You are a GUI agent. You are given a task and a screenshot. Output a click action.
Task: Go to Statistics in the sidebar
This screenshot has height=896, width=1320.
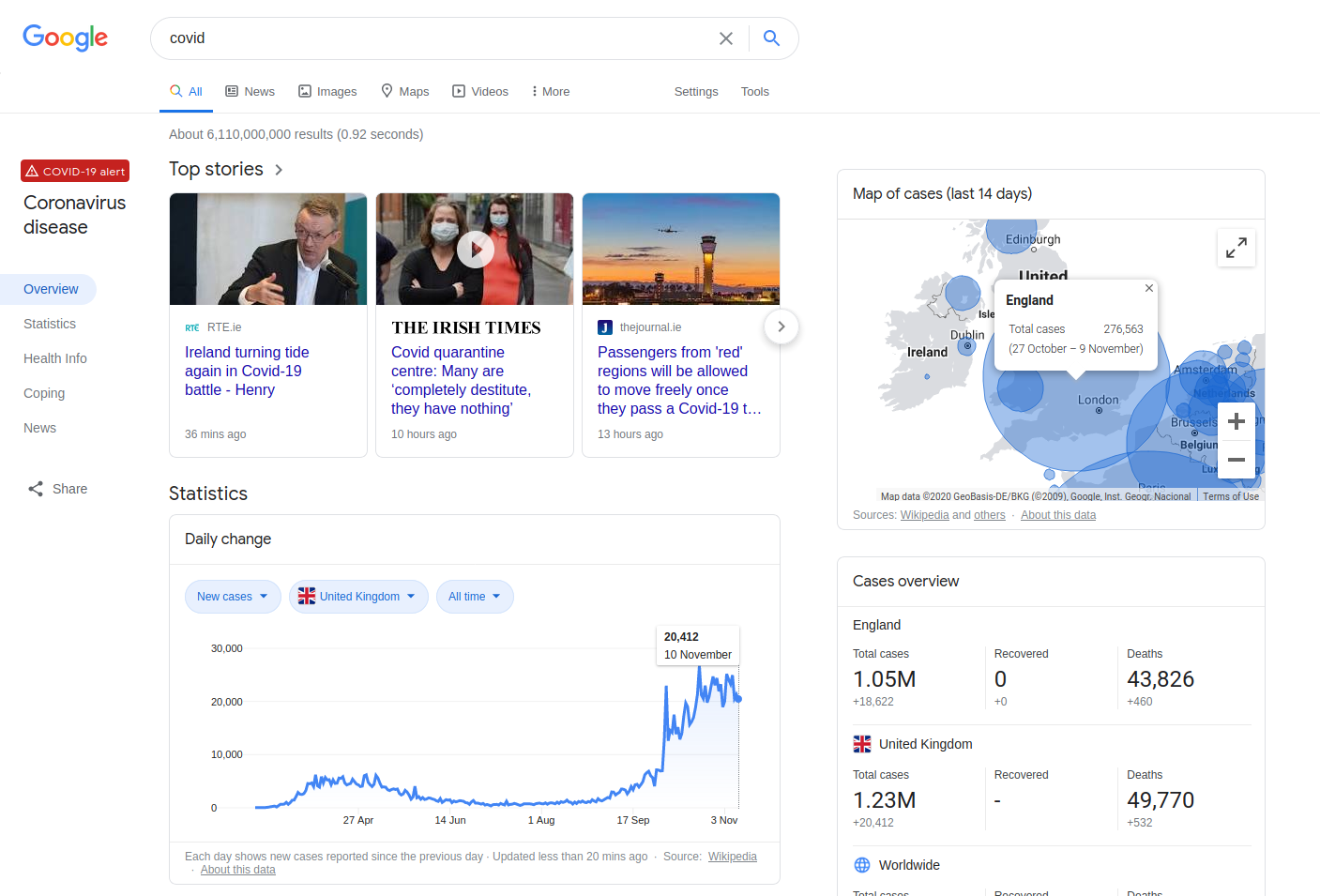[50, 324]
